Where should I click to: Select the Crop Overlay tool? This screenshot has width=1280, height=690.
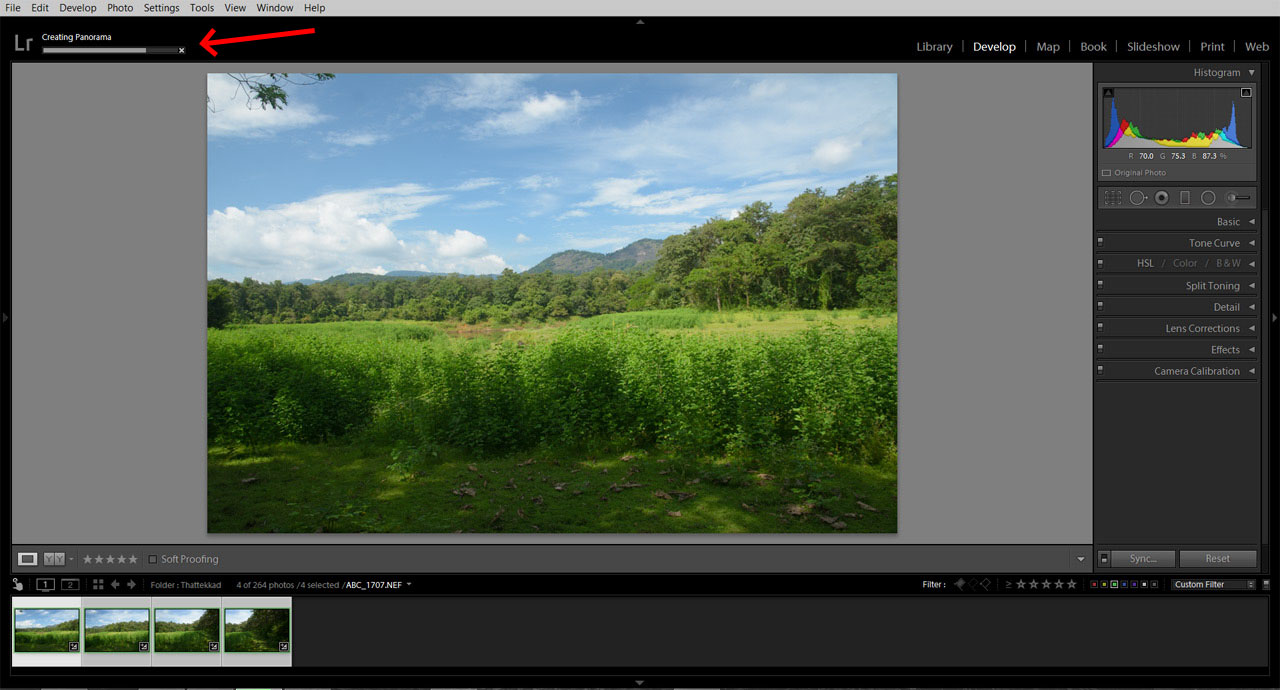pos(1112,198)
